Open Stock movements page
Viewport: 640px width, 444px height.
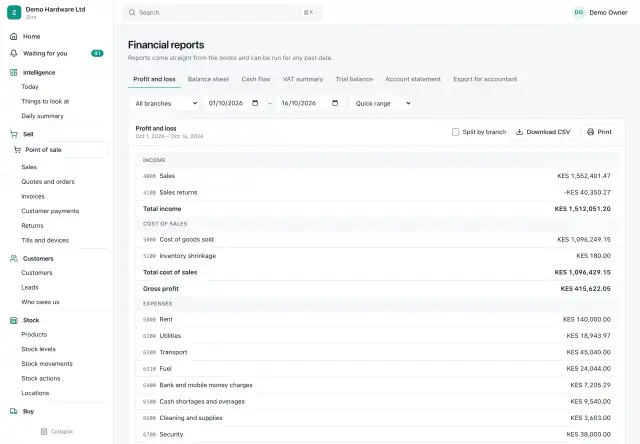[x=47, y=364]
